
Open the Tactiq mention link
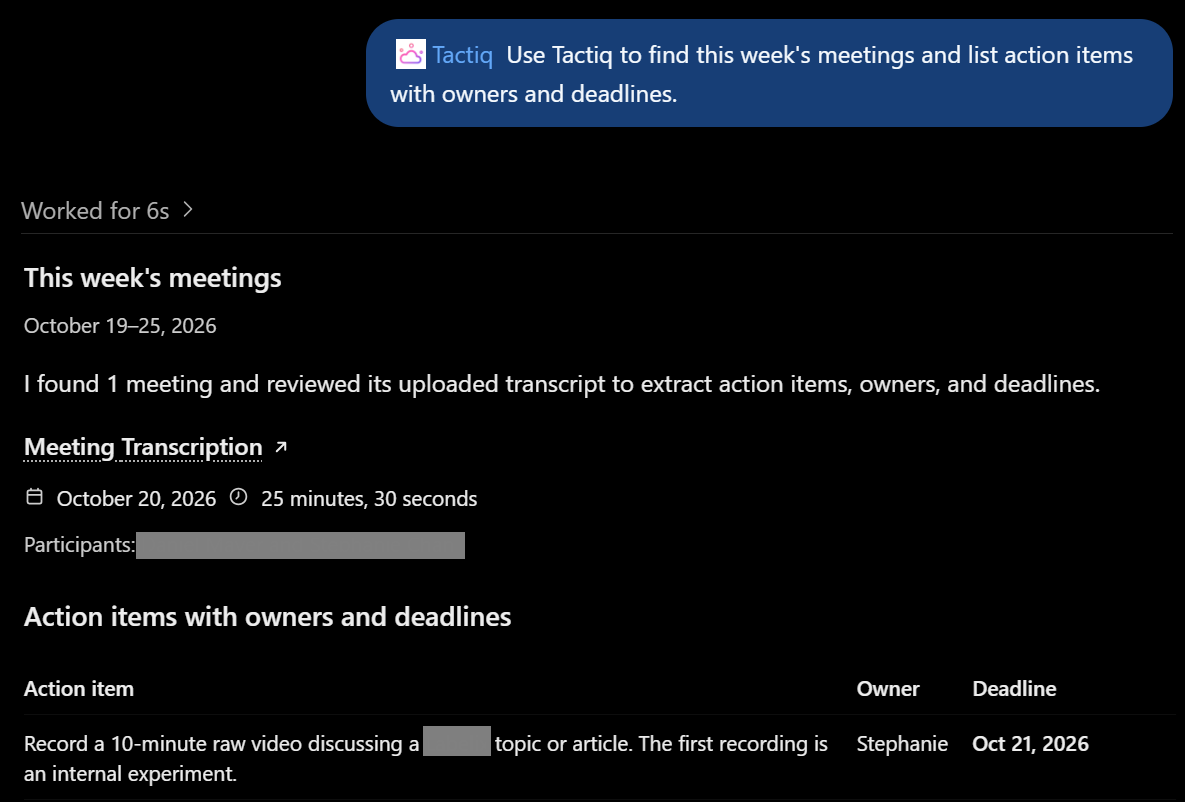tap(462, 55)
